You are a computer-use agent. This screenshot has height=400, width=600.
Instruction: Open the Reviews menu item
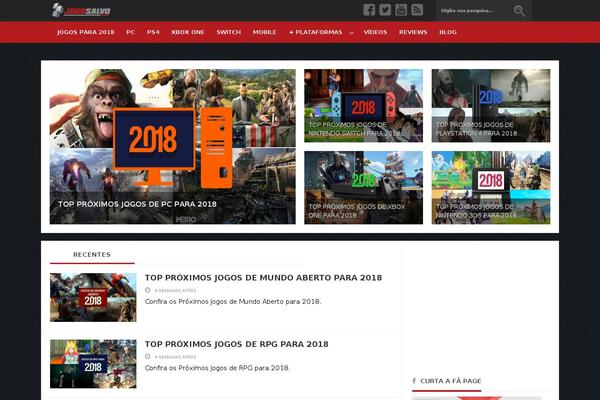(x=413, y=32)
